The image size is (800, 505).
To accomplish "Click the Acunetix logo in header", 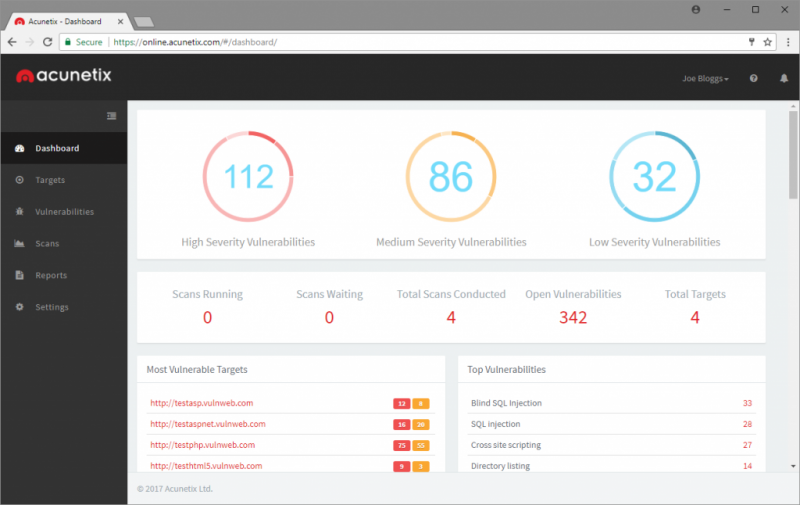I will (x=64, y=75).
